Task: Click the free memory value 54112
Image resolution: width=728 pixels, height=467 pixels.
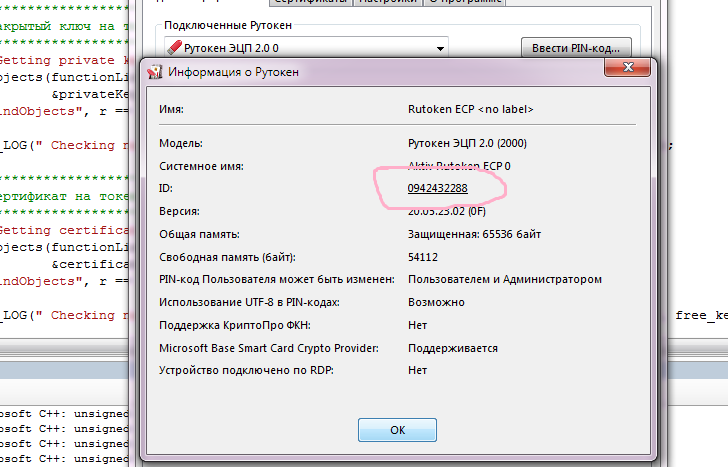Action: click(x=422, y=257)
